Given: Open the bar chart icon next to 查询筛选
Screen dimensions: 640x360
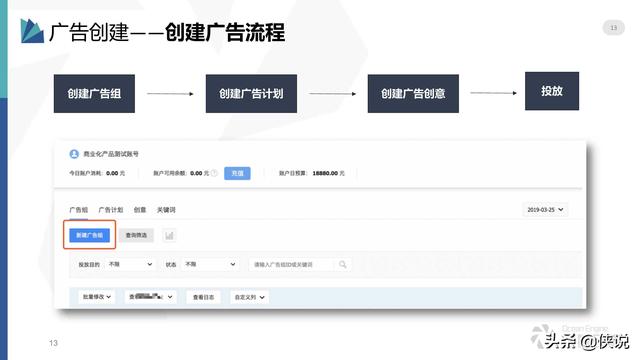Looking at the screenshot, I should pos(169,235).
